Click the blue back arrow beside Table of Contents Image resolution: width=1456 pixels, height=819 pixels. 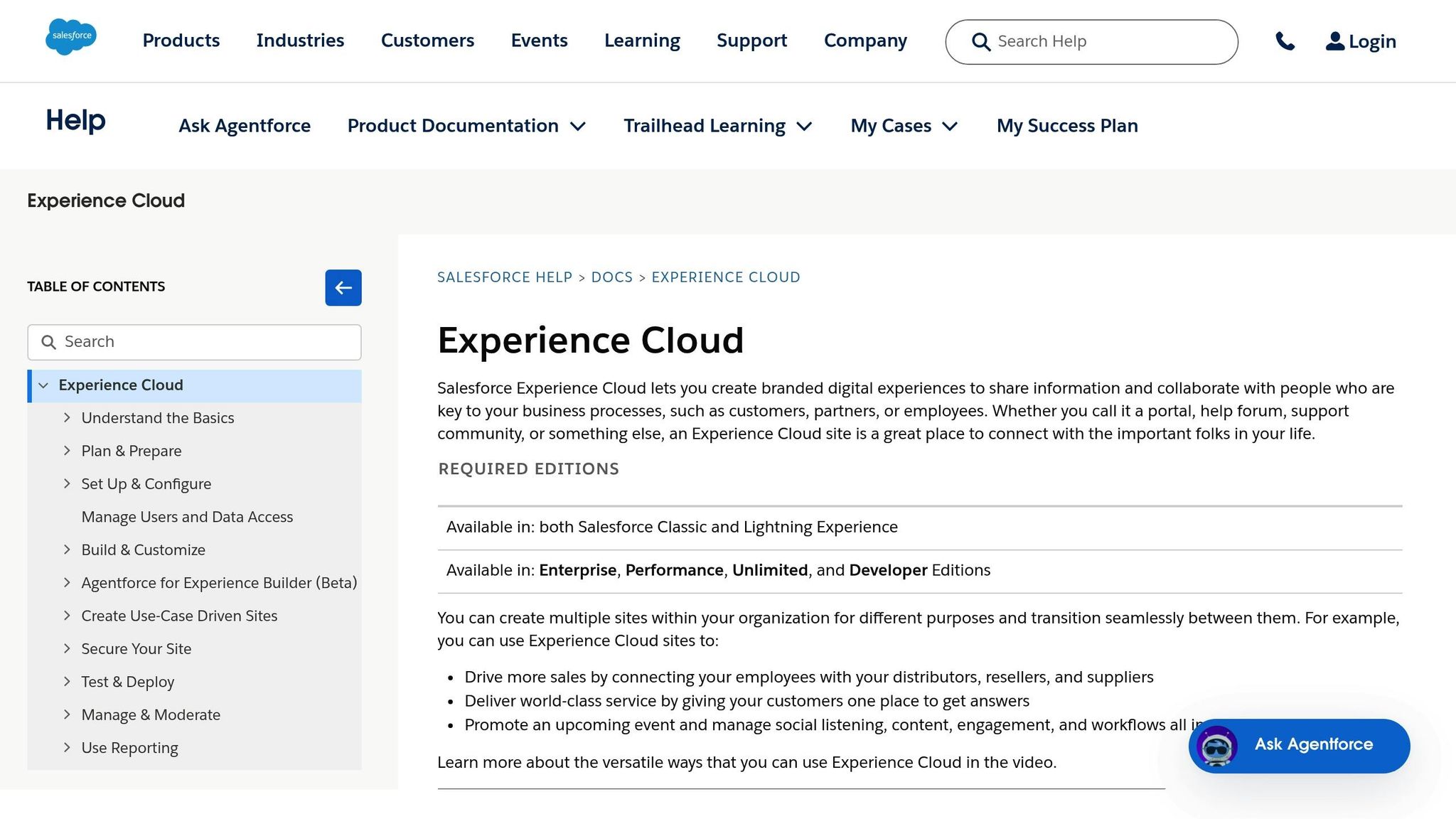(x=343, y=287)
